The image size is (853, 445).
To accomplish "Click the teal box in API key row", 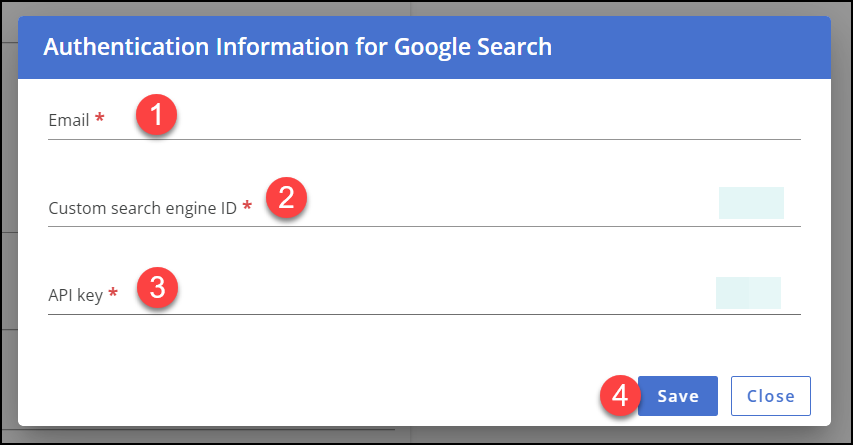I will tap(748, 293).
